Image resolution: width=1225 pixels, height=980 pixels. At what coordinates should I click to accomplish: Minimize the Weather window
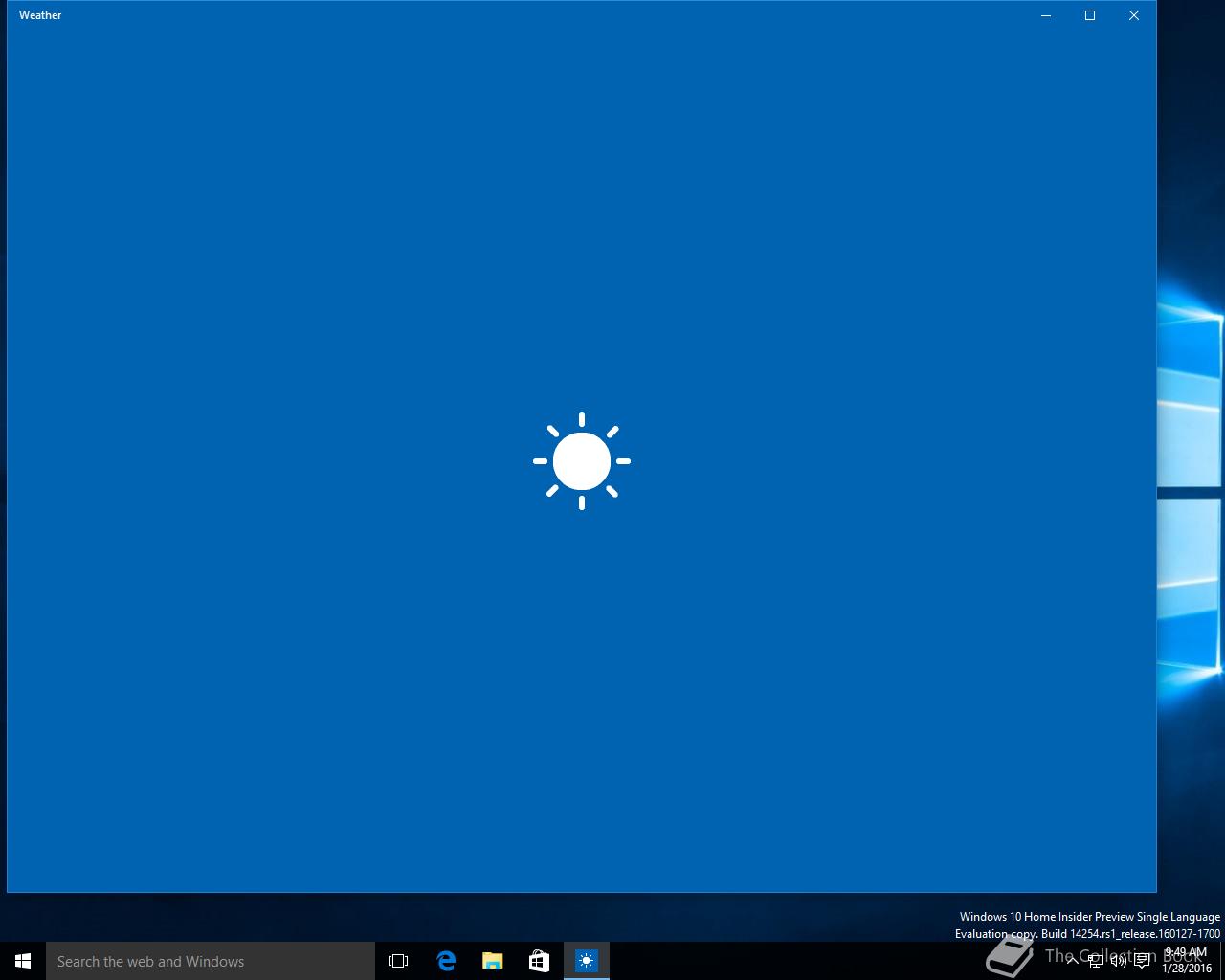(x=1046, y=15)
